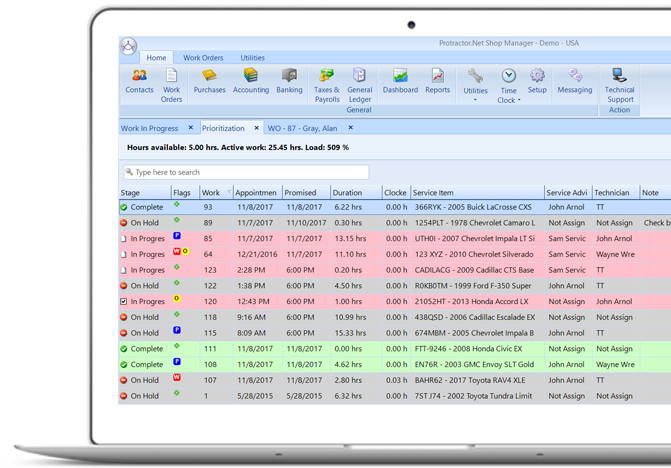Select '1254PLT - 1978 Chevrolet Camaro' cell
The height and width of the screenshot is (468, 671).
(x=477, y=223)
